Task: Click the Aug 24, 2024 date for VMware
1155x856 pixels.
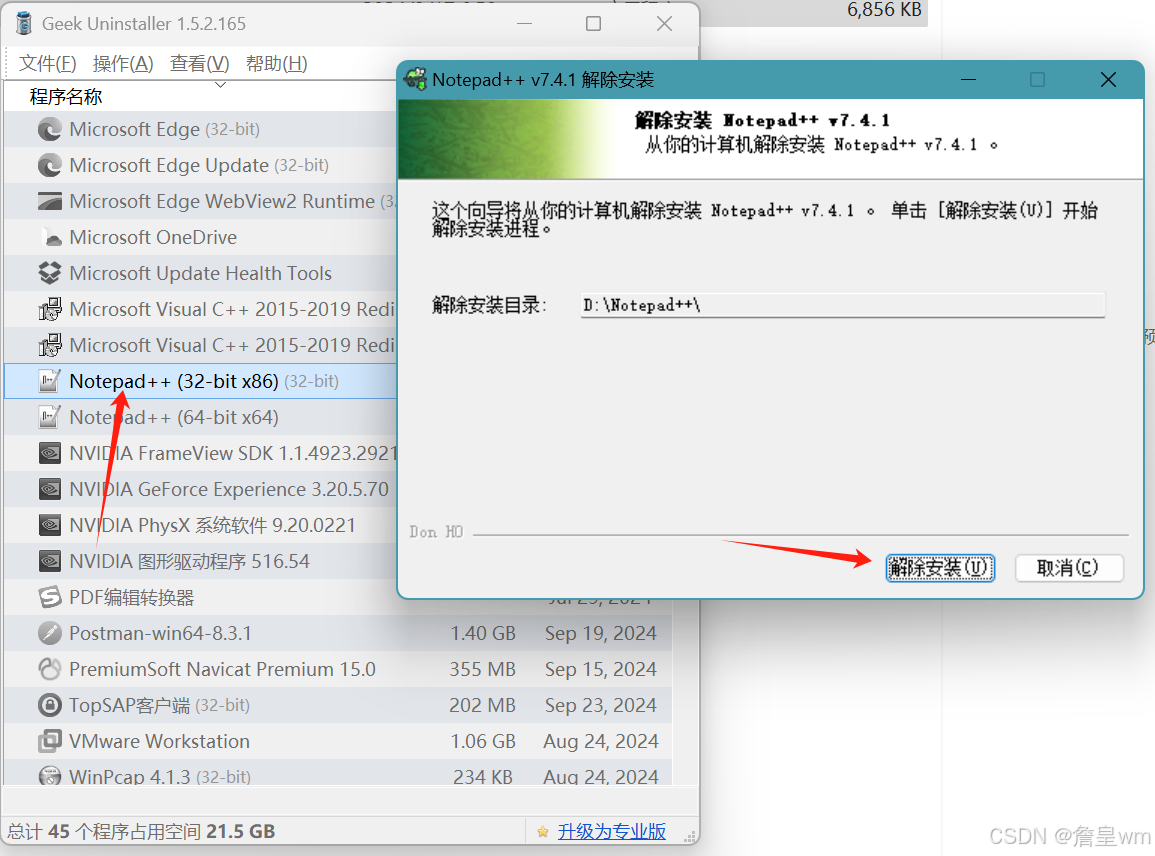Action: (x=600, y=742)
